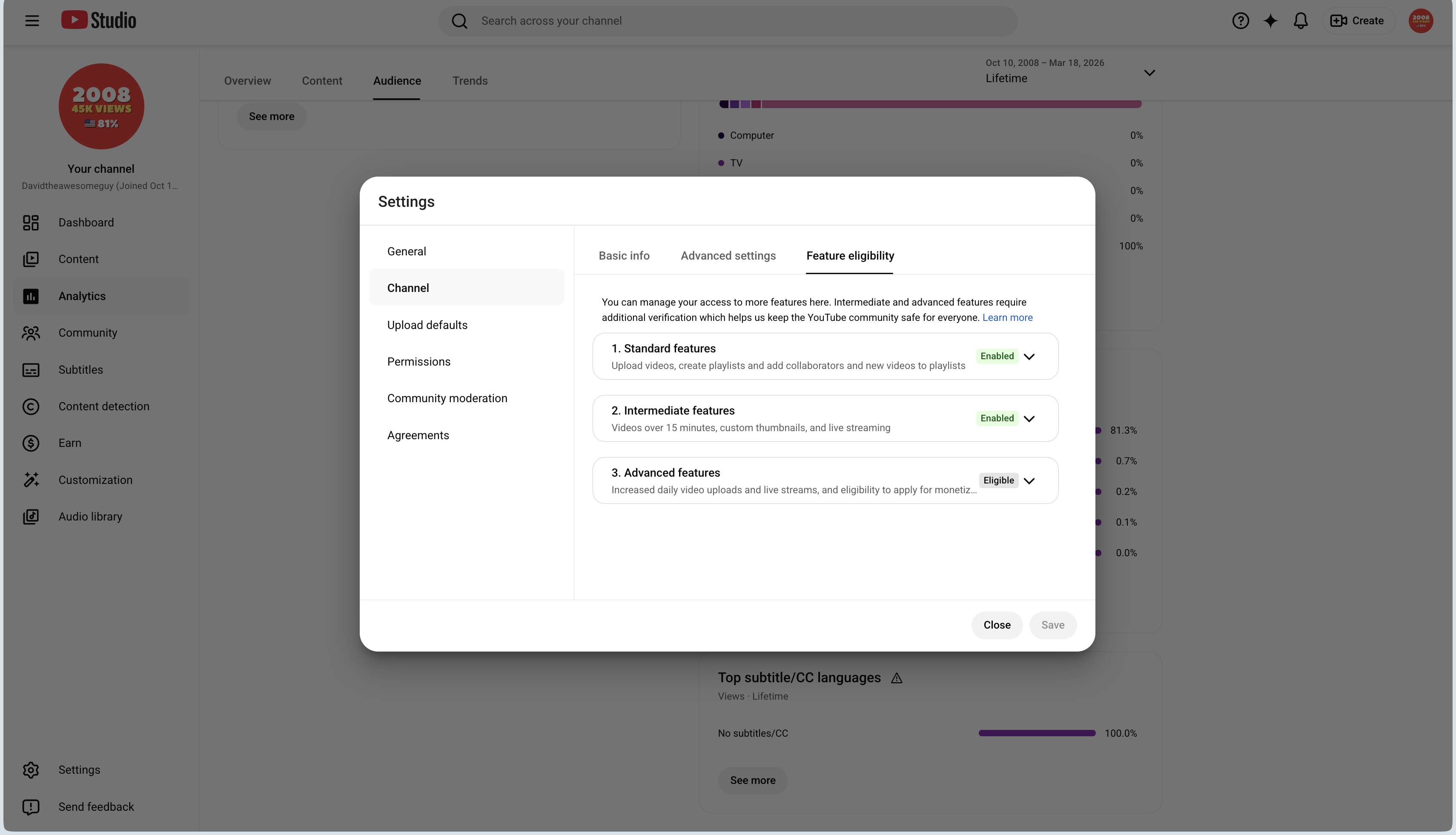Open the Help question mark icon

click(1240, 21)
